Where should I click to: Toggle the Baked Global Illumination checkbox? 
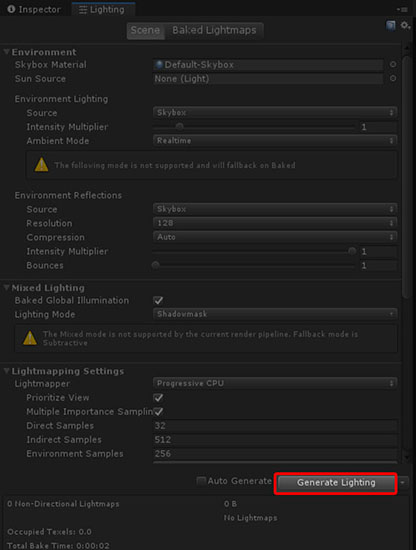[158, 301]
